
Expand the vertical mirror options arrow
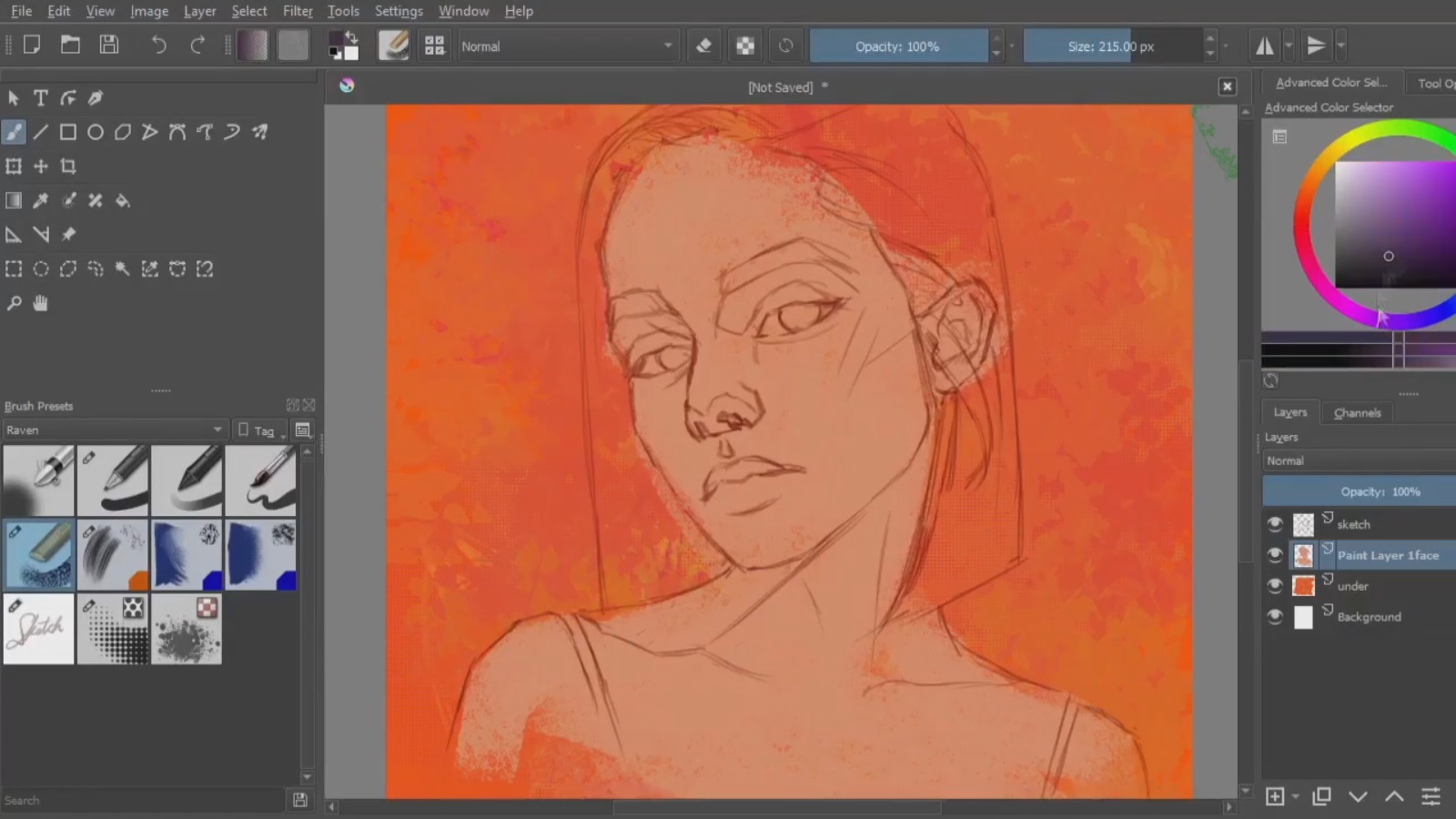tap(1340, 45)
